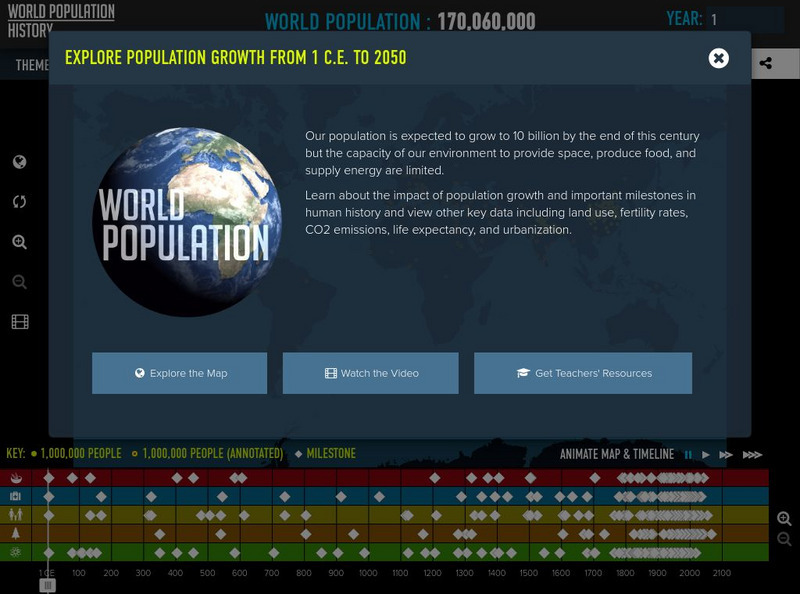The height and width of the screenshot is (594, 800).
Task: Click the Watch the Video button
Action: 370,373
